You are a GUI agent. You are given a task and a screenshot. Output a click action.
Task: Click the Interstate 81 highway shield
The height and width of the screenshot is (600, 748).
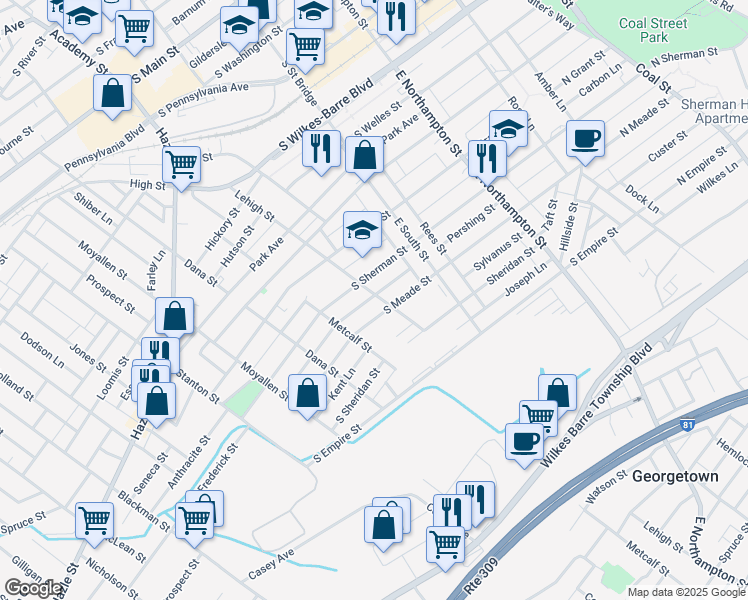pyautogui.click(x=686, y=425)
